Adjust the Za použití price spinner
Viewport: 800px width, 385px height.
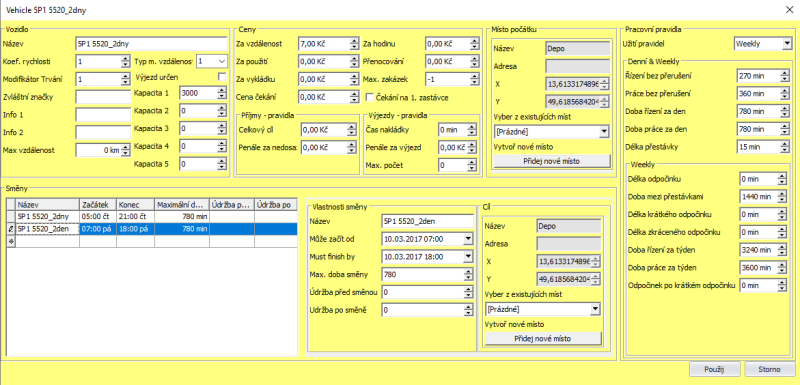pyautogui.click(x=354, y=61)
